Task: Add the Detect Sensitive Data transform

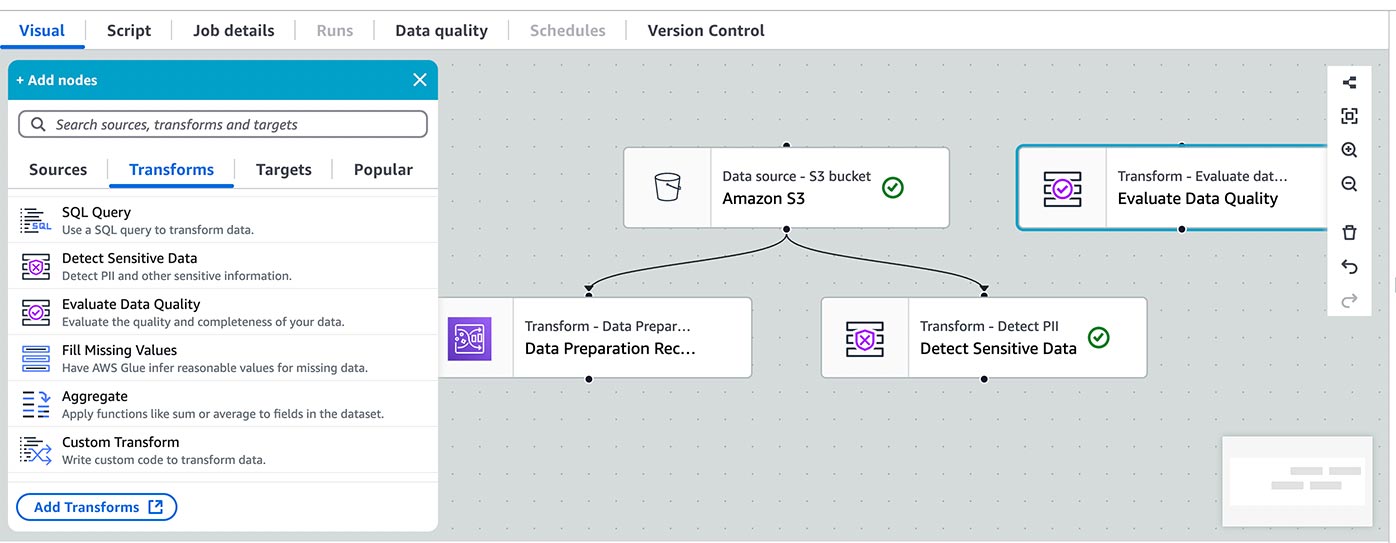Action: [223, 266]
